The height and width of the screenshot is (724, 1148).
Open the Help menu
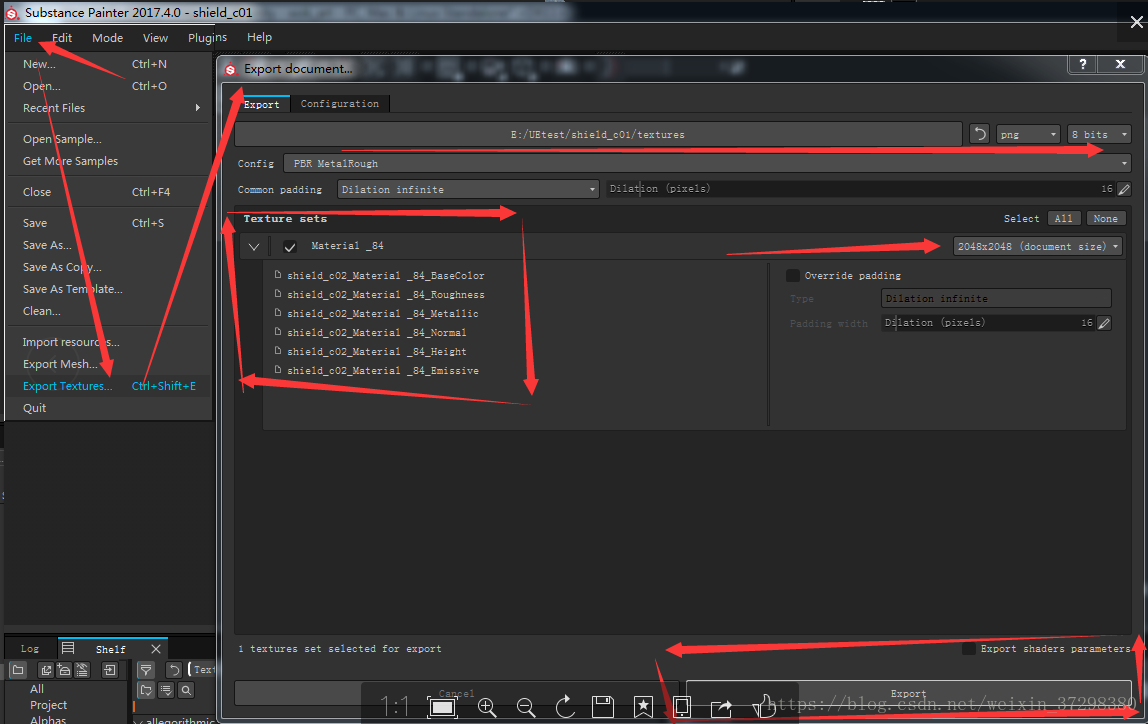[259, 37]
